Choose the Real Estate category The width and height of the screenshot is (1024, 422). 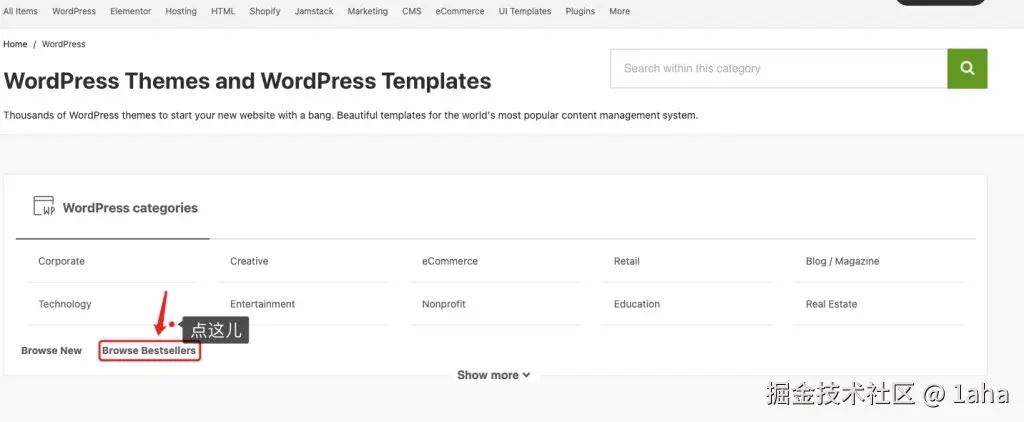(x=831, y=304)
